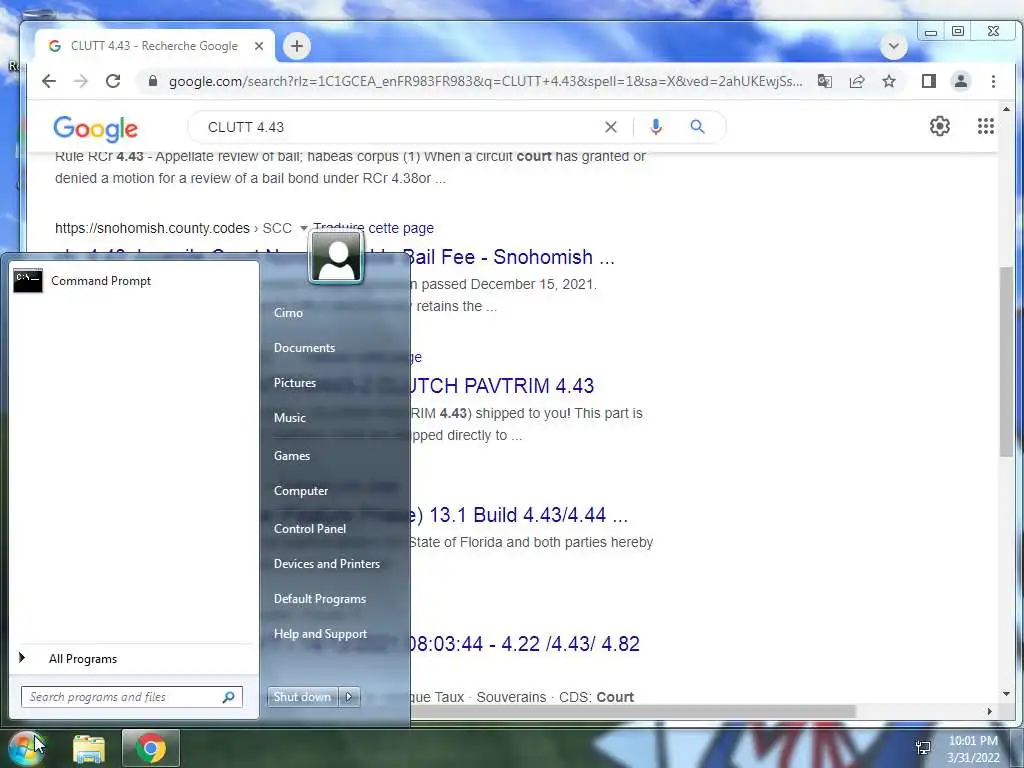Open Help and Support
The height and width of the screenshot is (768, 1024).
click(x=320, y=633)
